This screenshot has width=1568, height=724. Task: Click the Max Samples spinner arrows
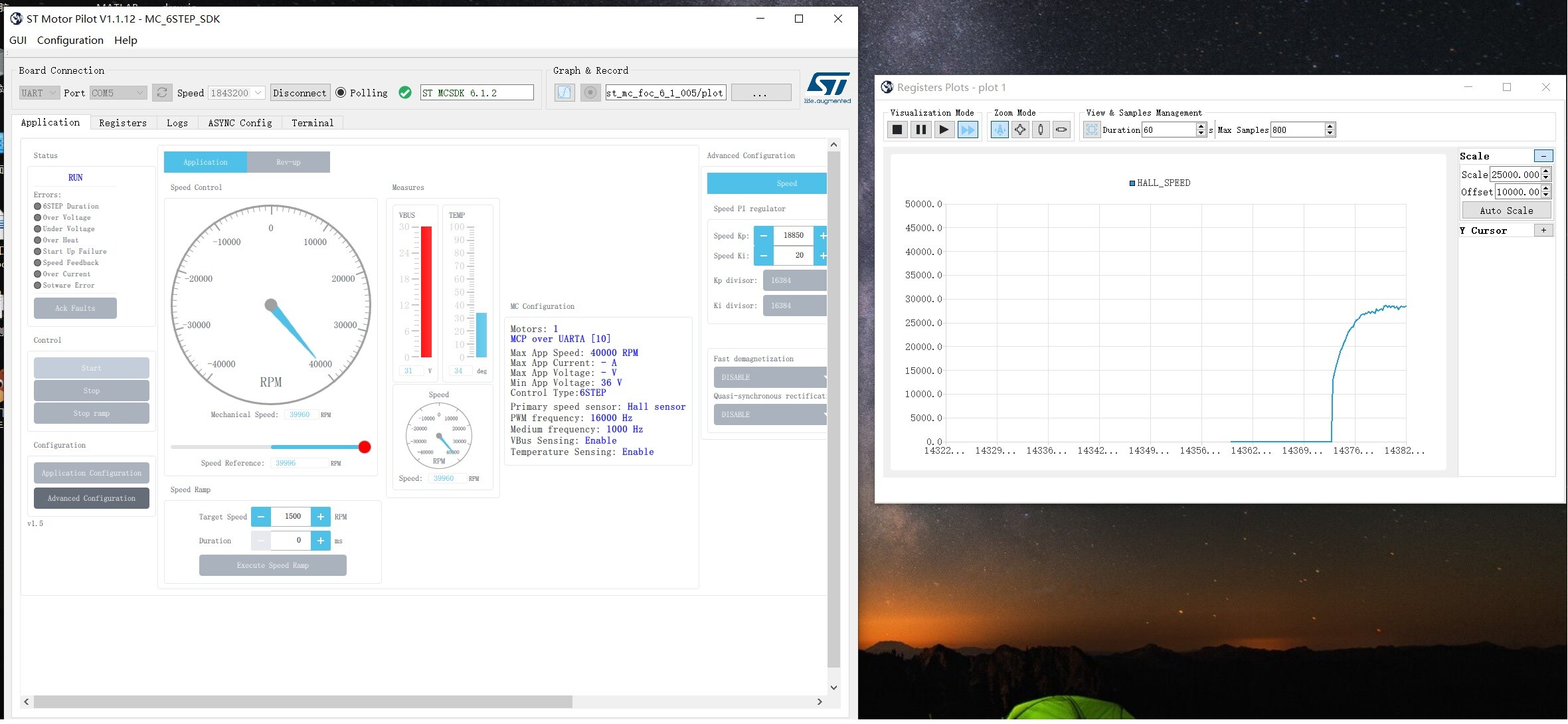[x=1330, y=130]
